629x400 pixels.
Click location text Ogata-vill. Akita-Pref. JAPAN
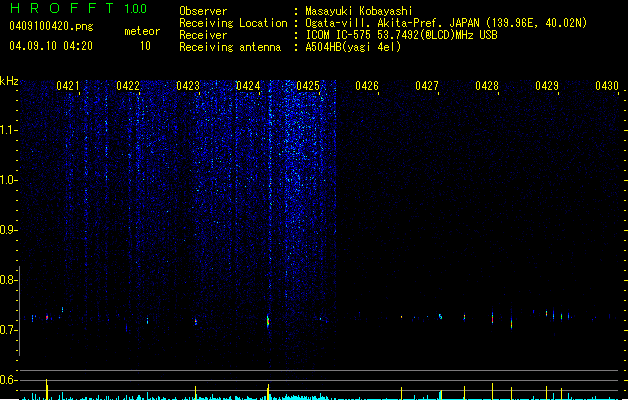pos(392,23)
